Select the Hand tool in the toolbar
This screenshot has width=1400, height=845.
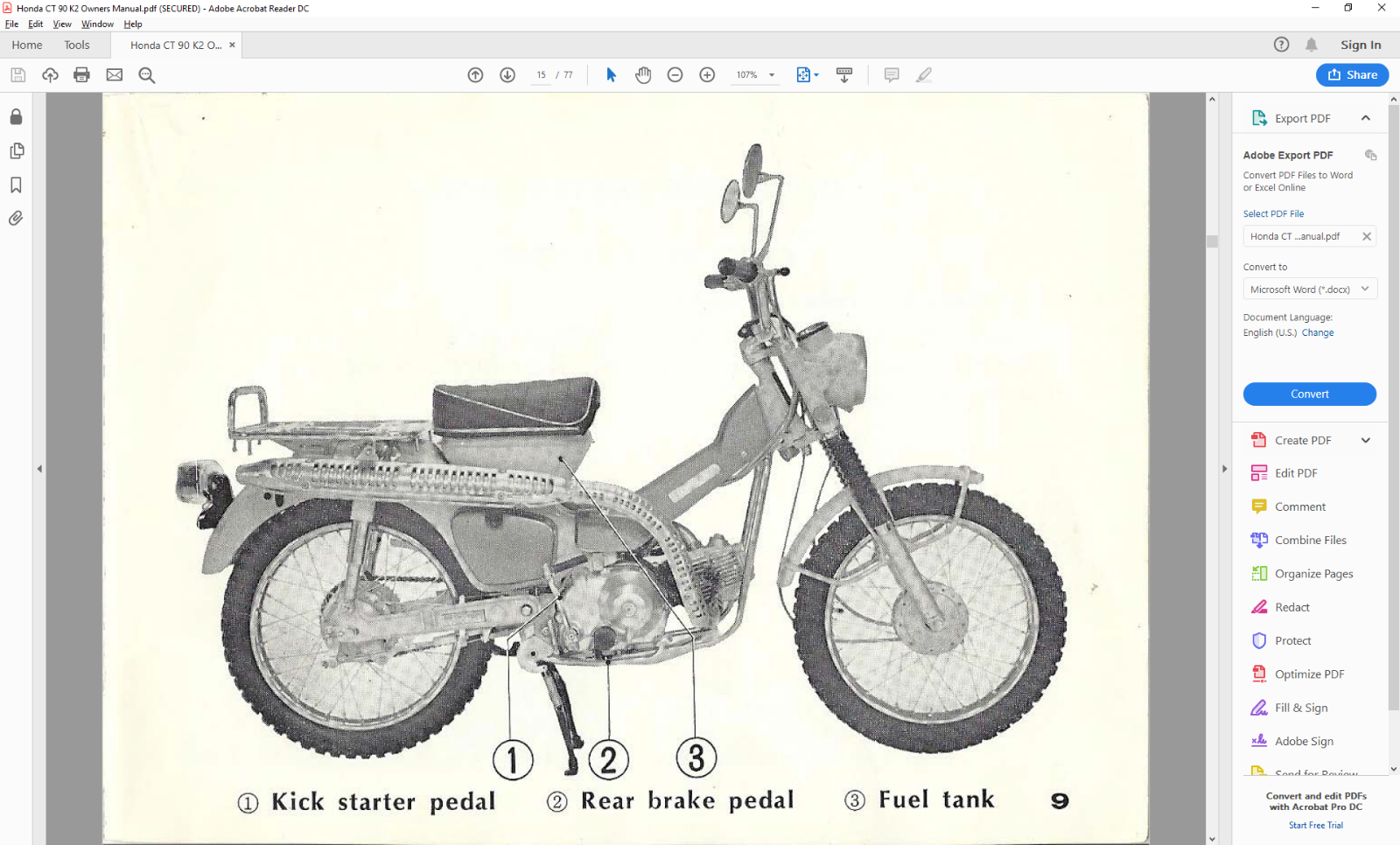643,74
